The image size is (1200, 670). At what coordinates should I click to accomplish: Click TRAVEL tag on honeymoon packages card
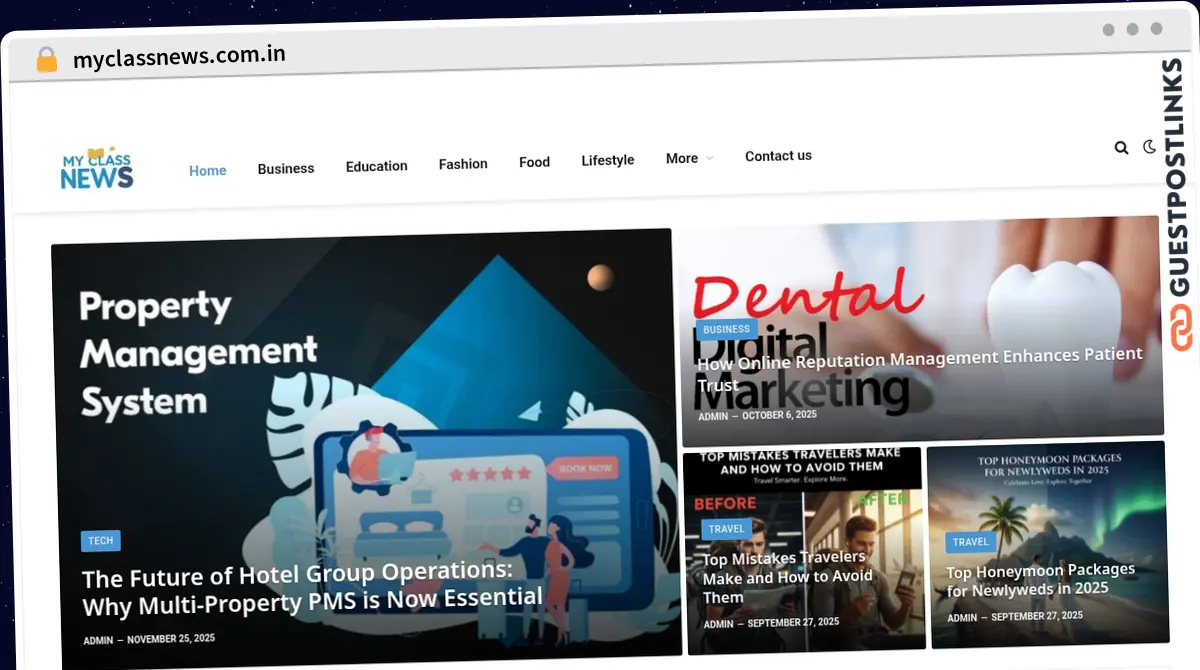point(970,542)
